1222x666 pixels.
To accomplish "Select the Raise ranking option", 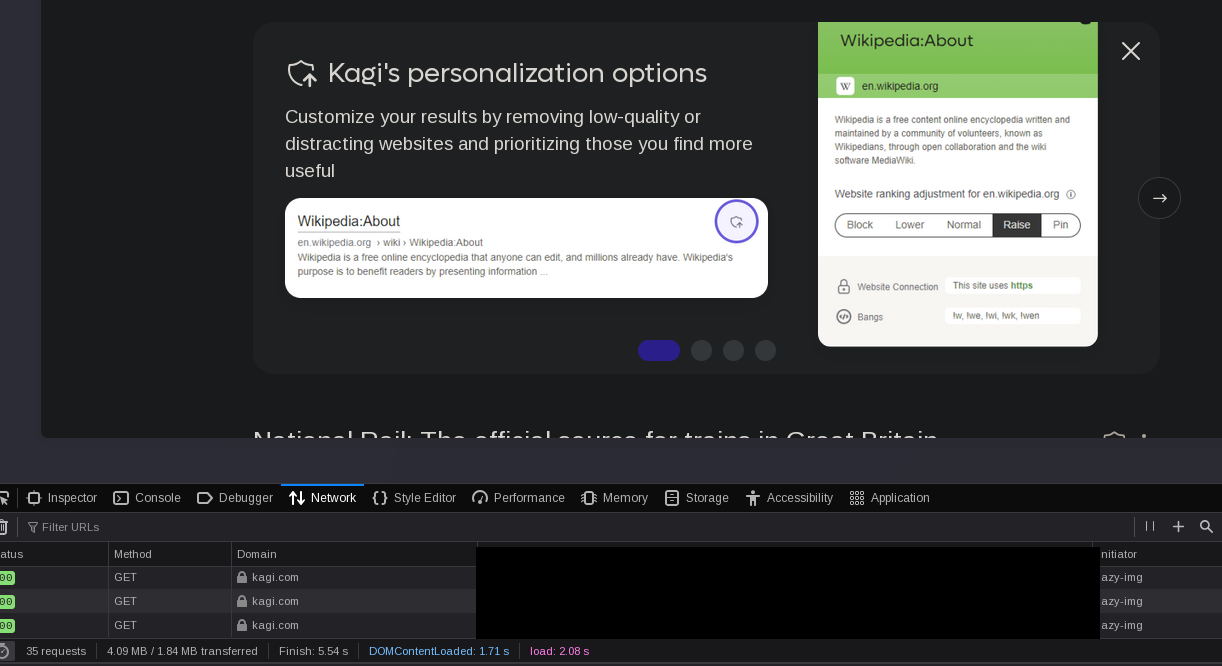I will pos(1016,225).
